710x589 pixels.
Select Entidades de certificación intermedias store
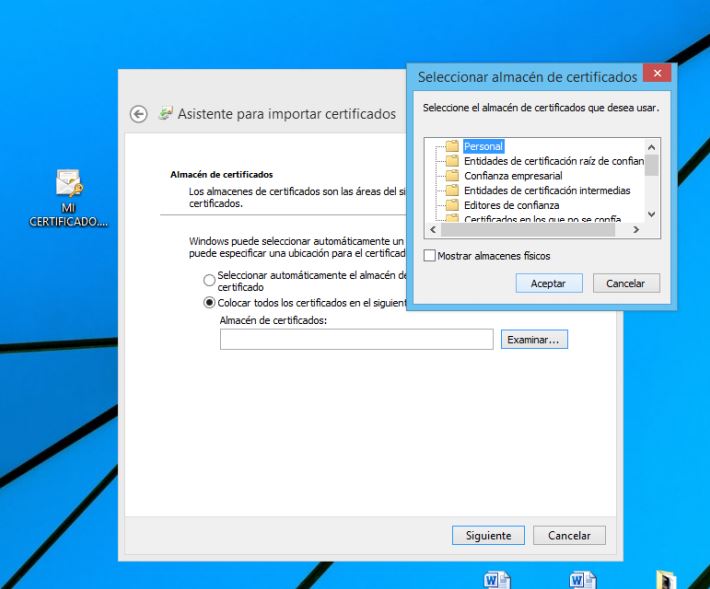pyautogui.click(x=547, y=191)
